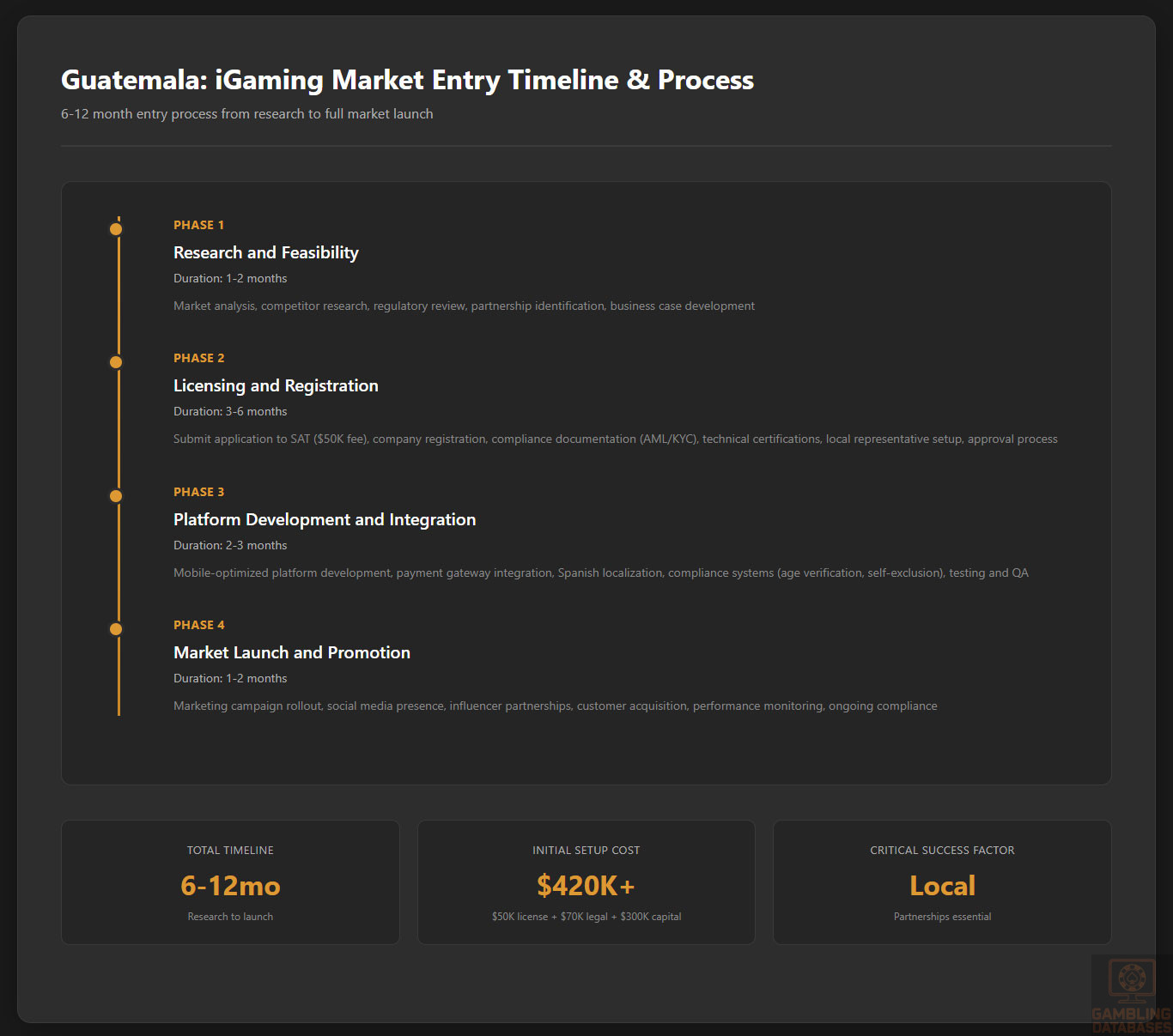
Task: Select the Local critical success factor value
Action: click(x=942, y=886)
